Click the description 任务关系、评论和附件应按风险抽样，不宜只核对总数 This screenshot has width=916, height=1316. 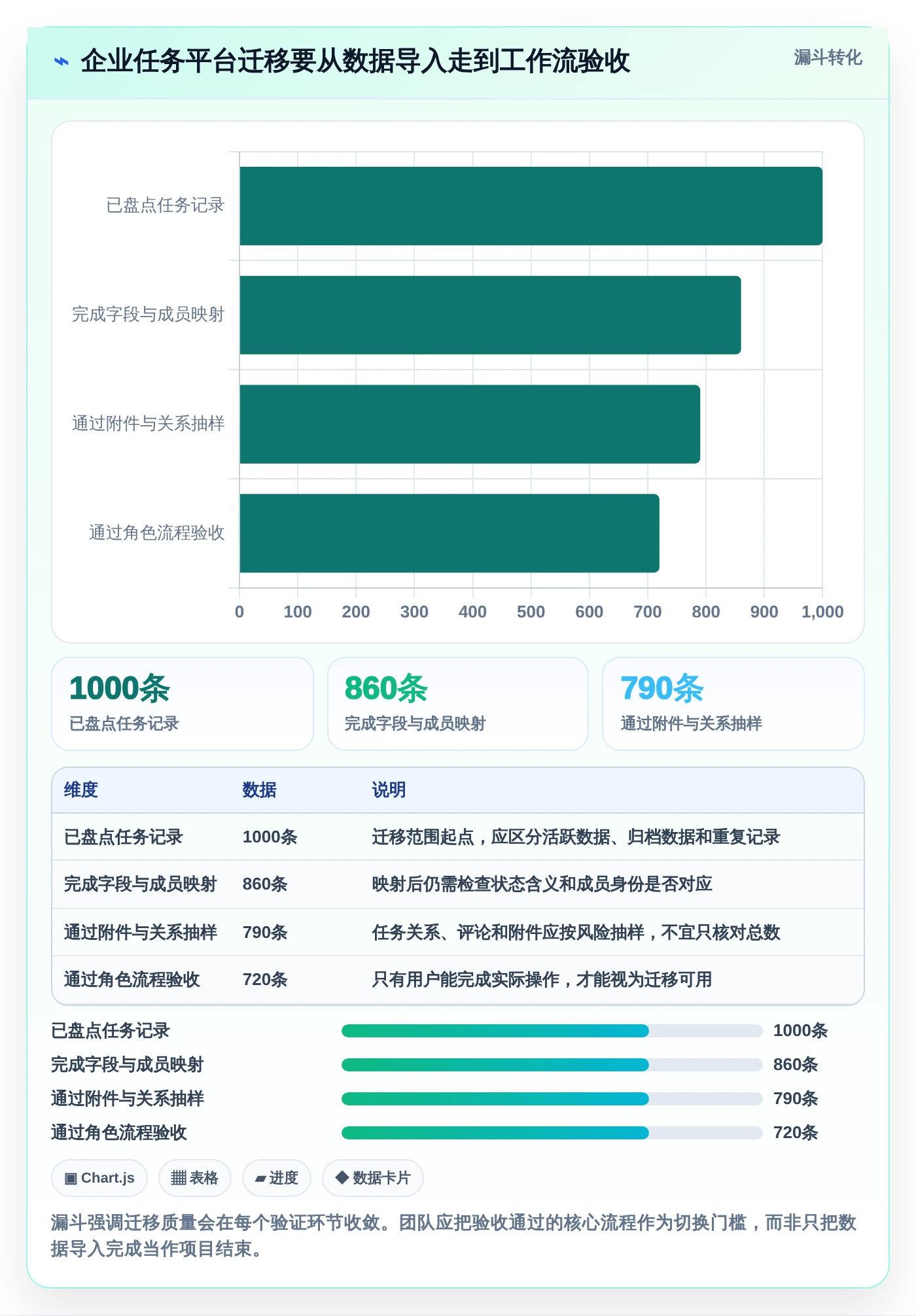tap(576, 933)
